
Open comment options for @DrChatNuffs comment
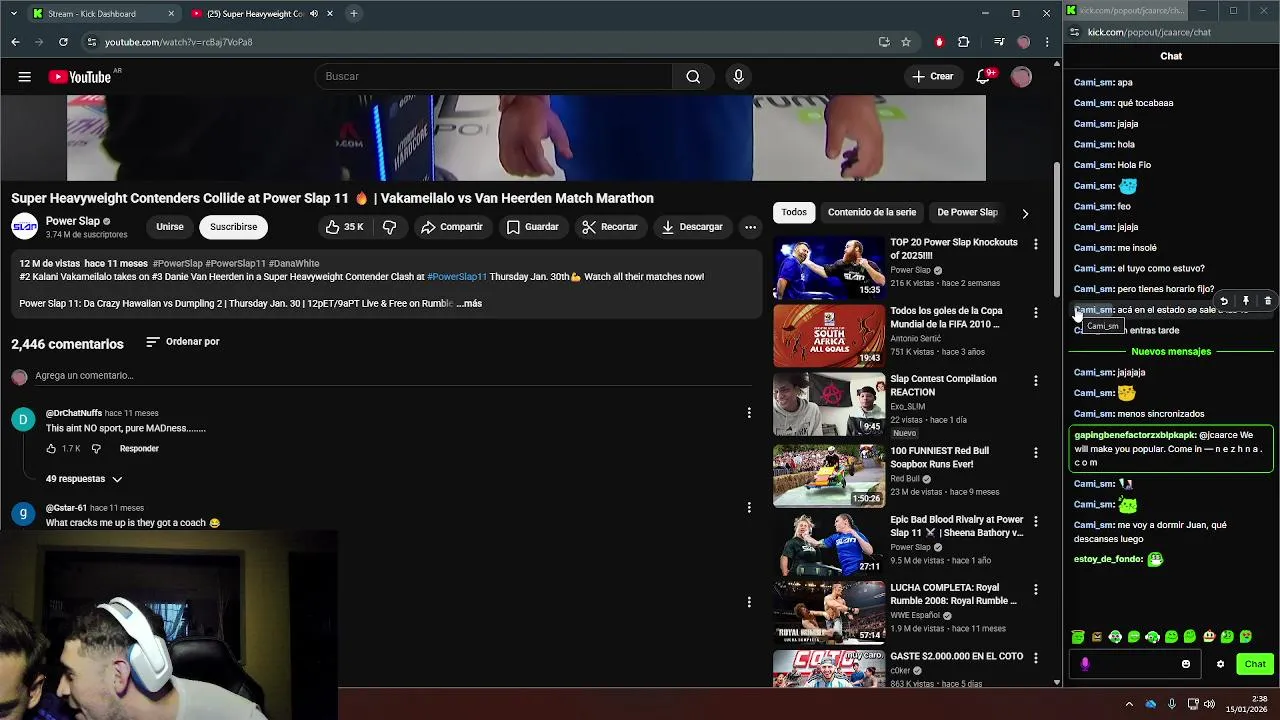click(x=749, y=413)
